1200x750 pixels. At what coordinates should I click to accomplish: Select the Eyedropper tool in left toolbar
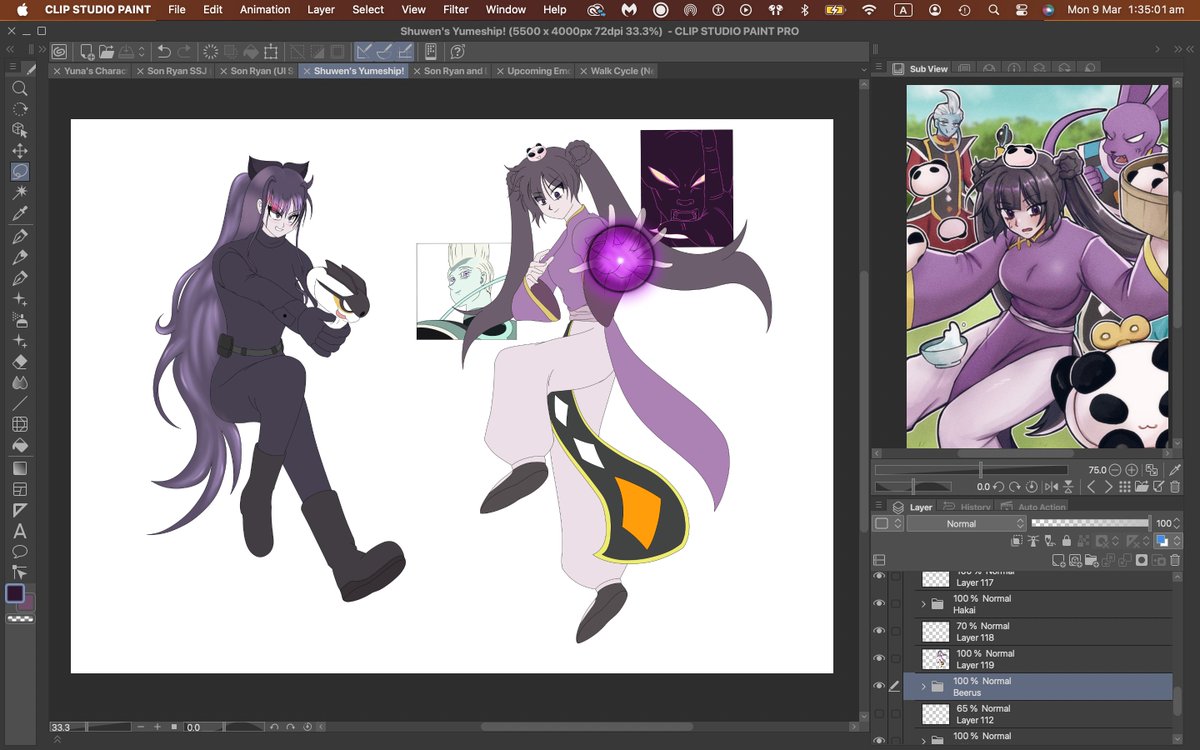19,214
